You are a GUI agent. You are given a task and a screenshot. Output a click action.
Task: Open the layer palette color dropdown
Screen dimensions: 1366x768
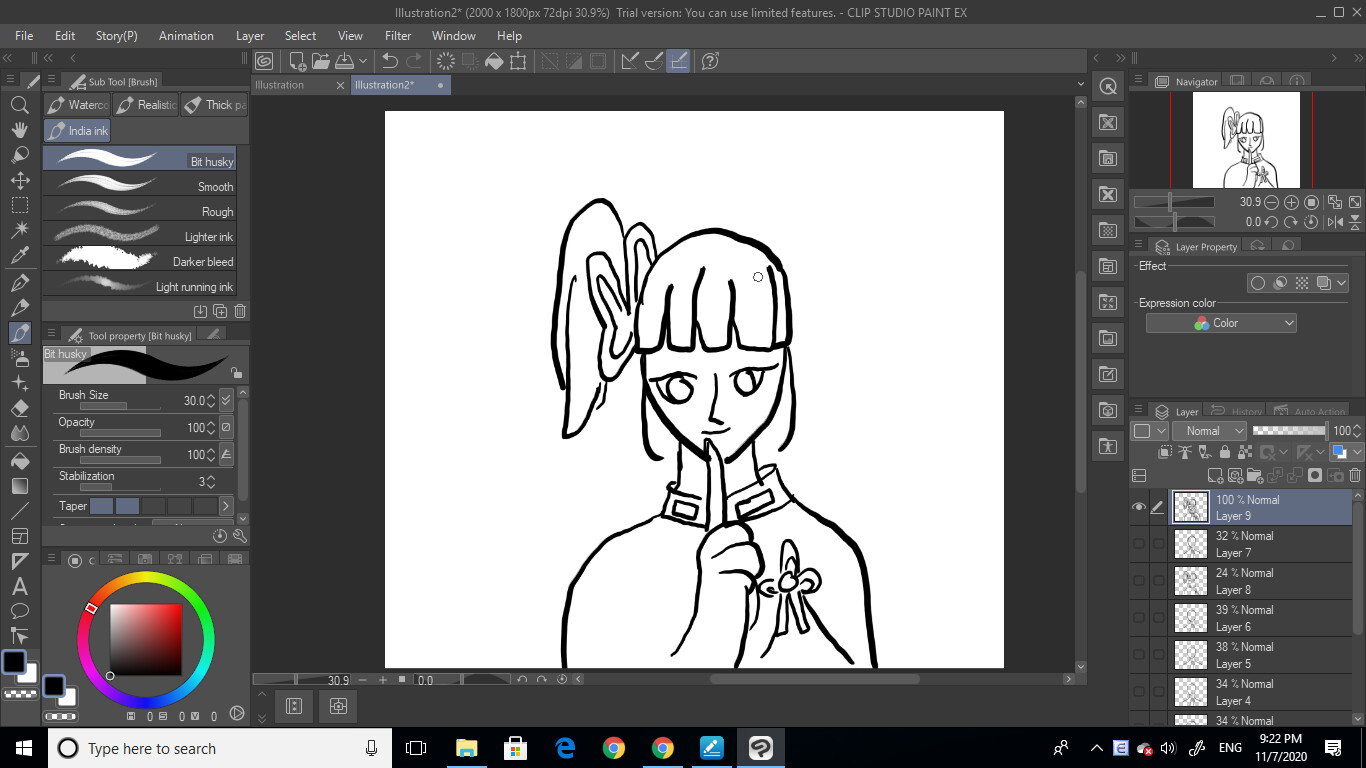click(x=1150, y=431)
